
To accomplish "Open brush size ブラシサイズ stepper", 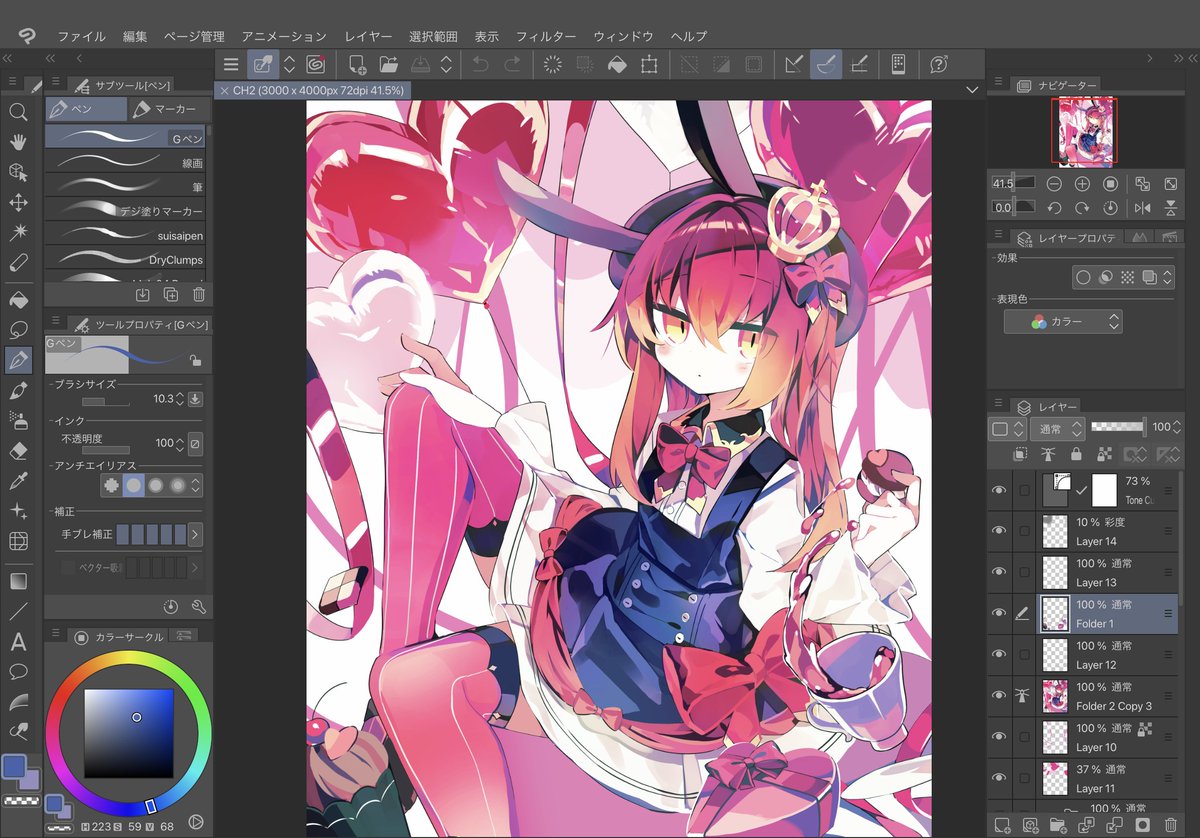I will [x=180, y=399].
